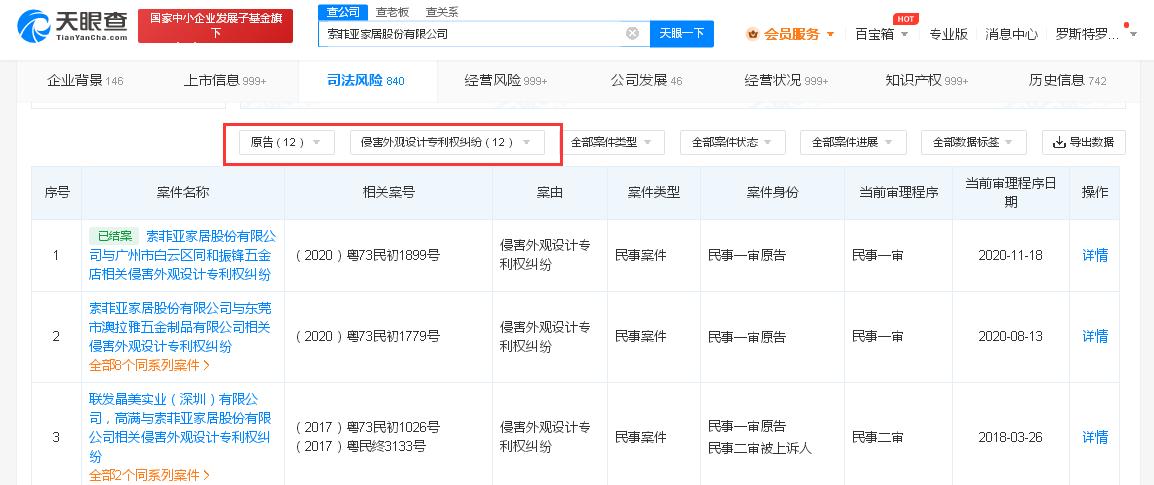This screenshot has width=1154, height=485.
Task: Clear the search box with X icon
Action: coord(632,33)
